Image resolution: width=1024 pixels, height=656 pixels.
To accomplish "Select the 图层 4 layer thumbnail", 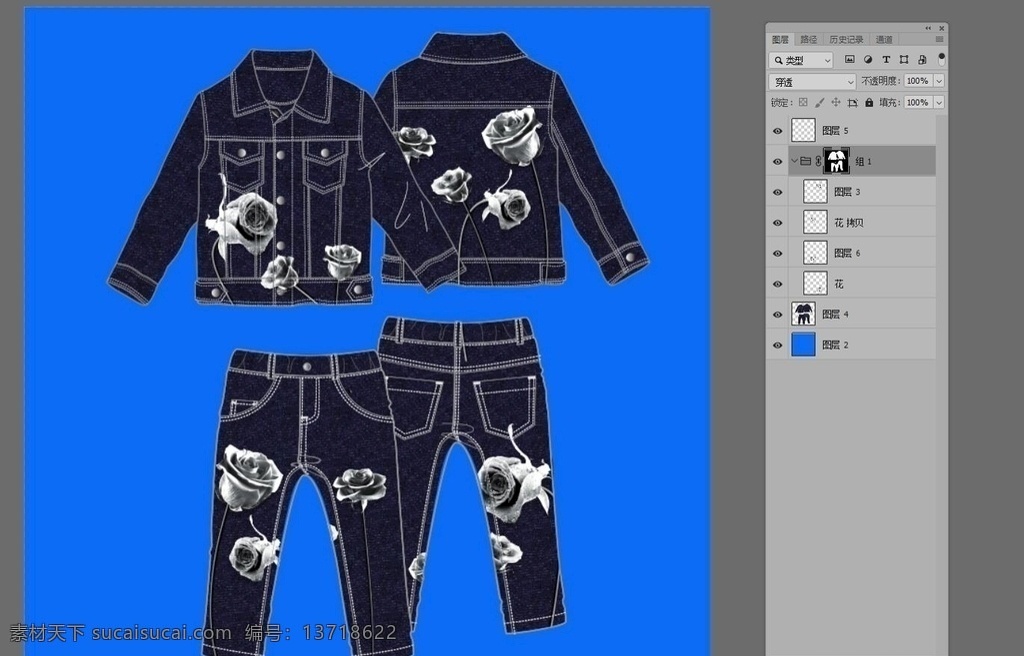I will 803,314.
